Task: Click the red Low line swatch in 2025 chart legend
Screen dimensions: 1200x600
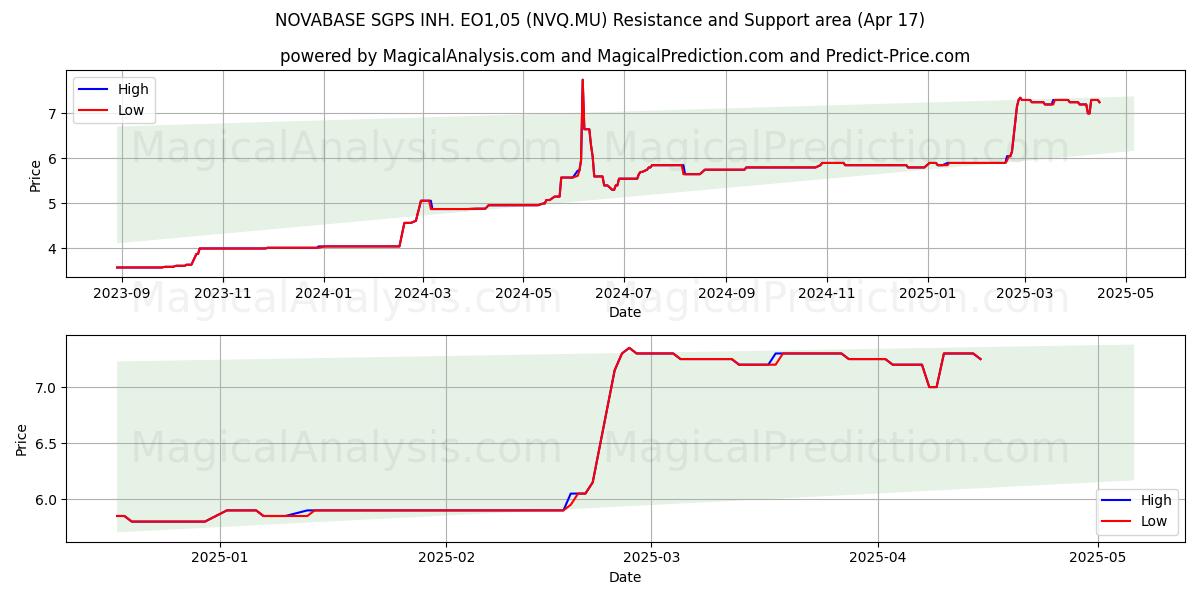Action: 1117,521
